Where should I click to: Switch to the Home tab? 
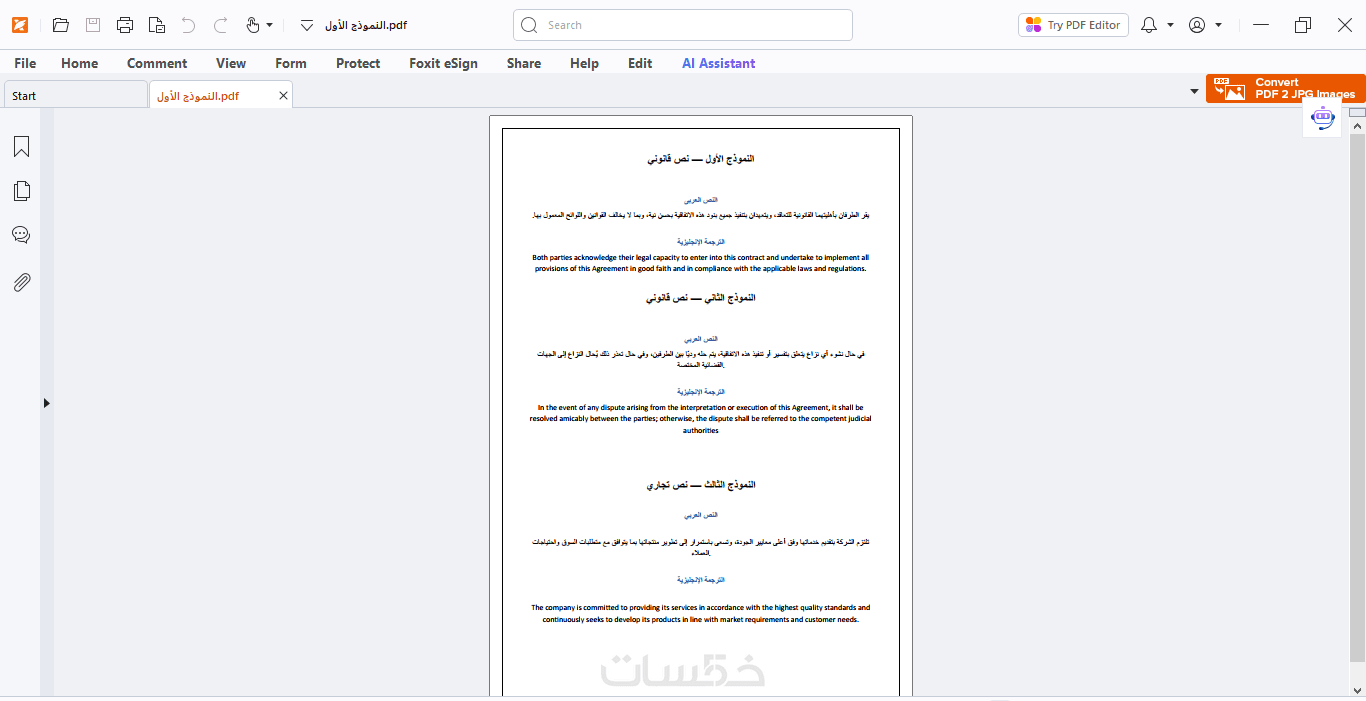point(80,63)
